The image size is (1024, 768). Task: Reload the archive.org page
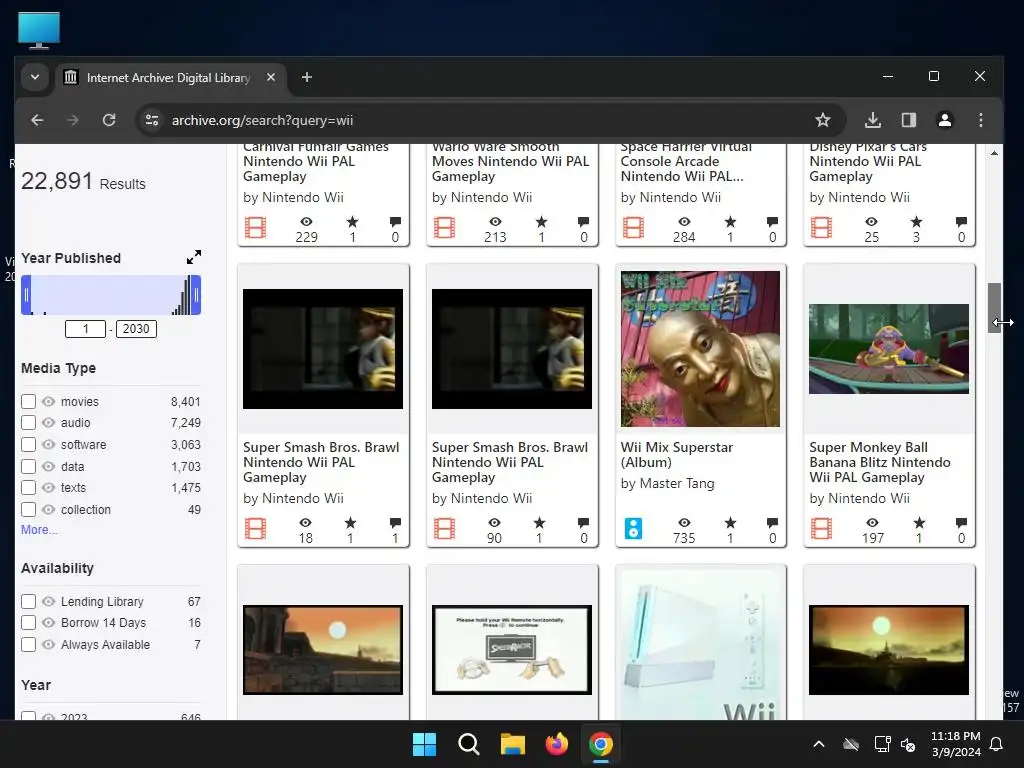(109, 120)
